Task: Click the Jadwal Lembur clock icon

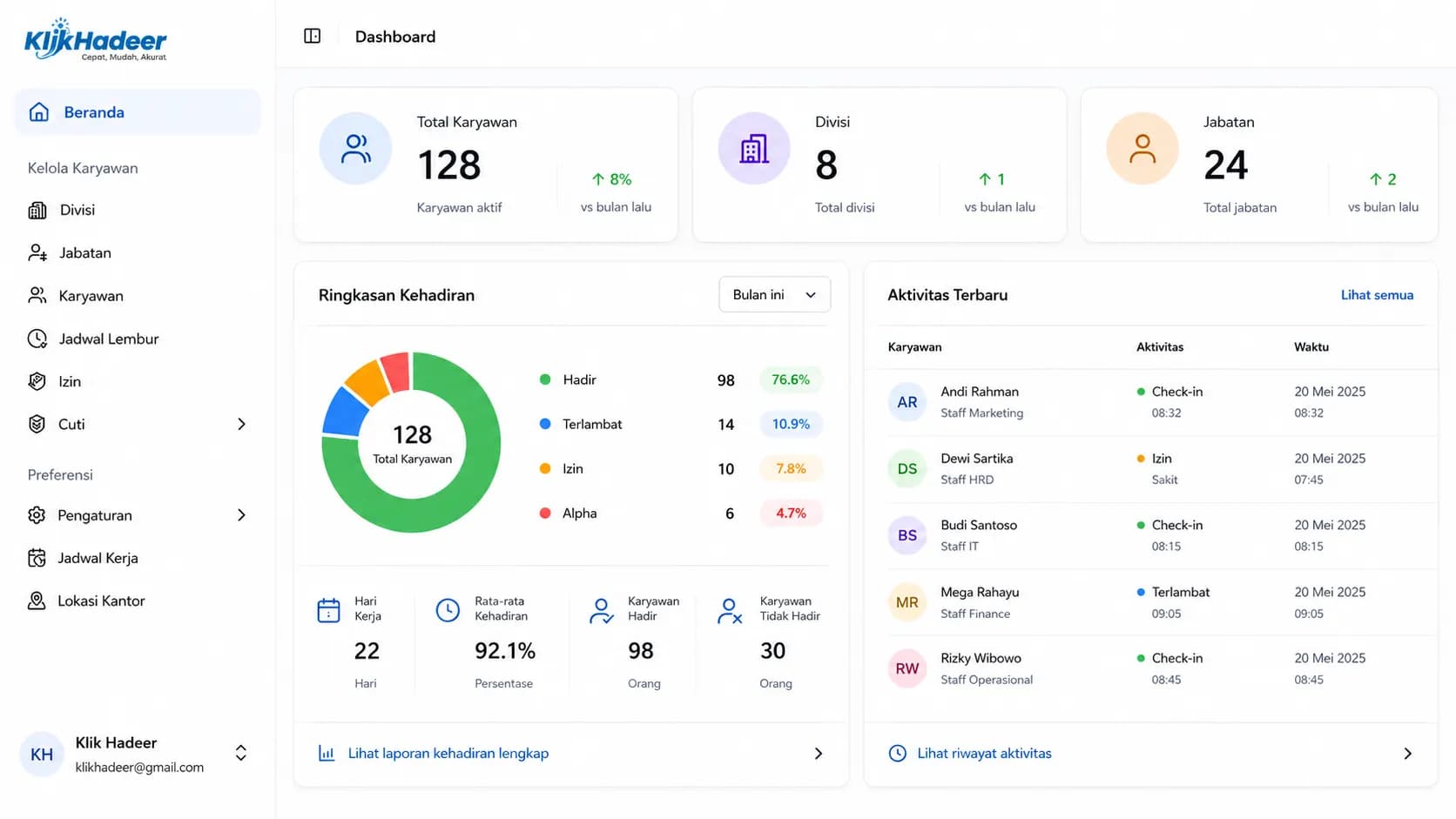Action: pos(37,339)
